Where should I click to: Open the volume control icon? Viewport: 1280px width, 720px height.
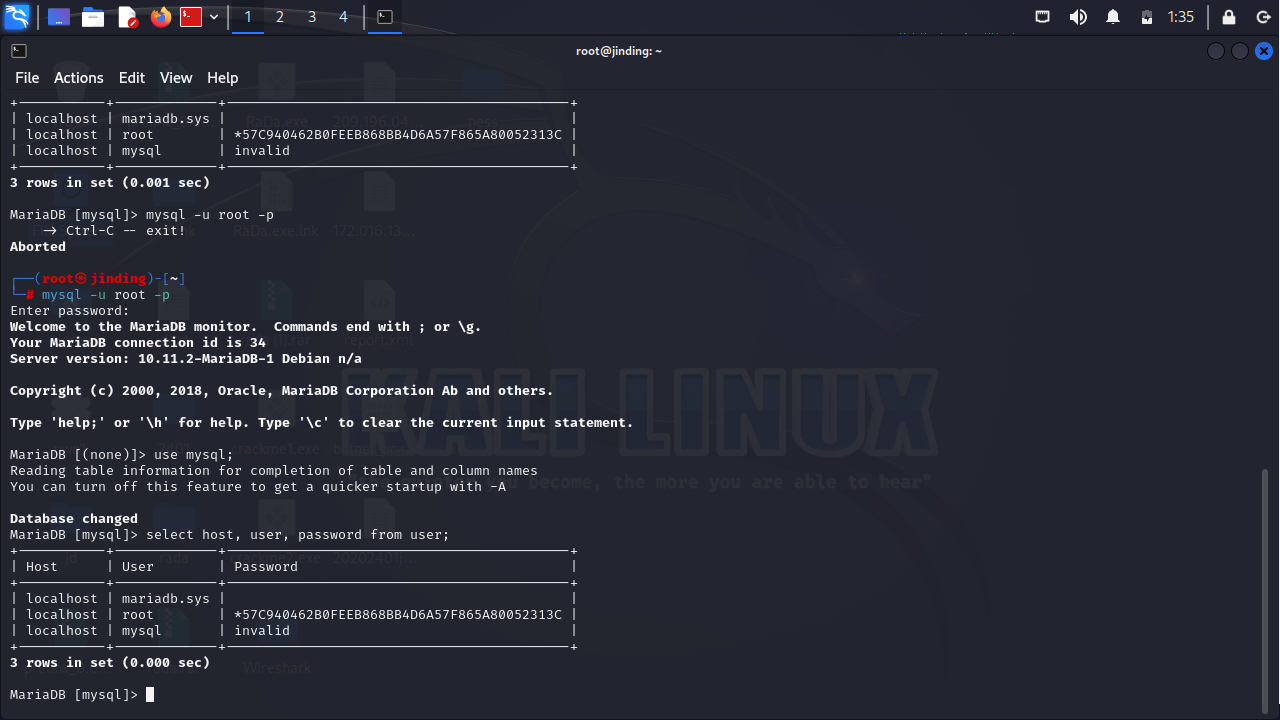[x=1078, y=17]
